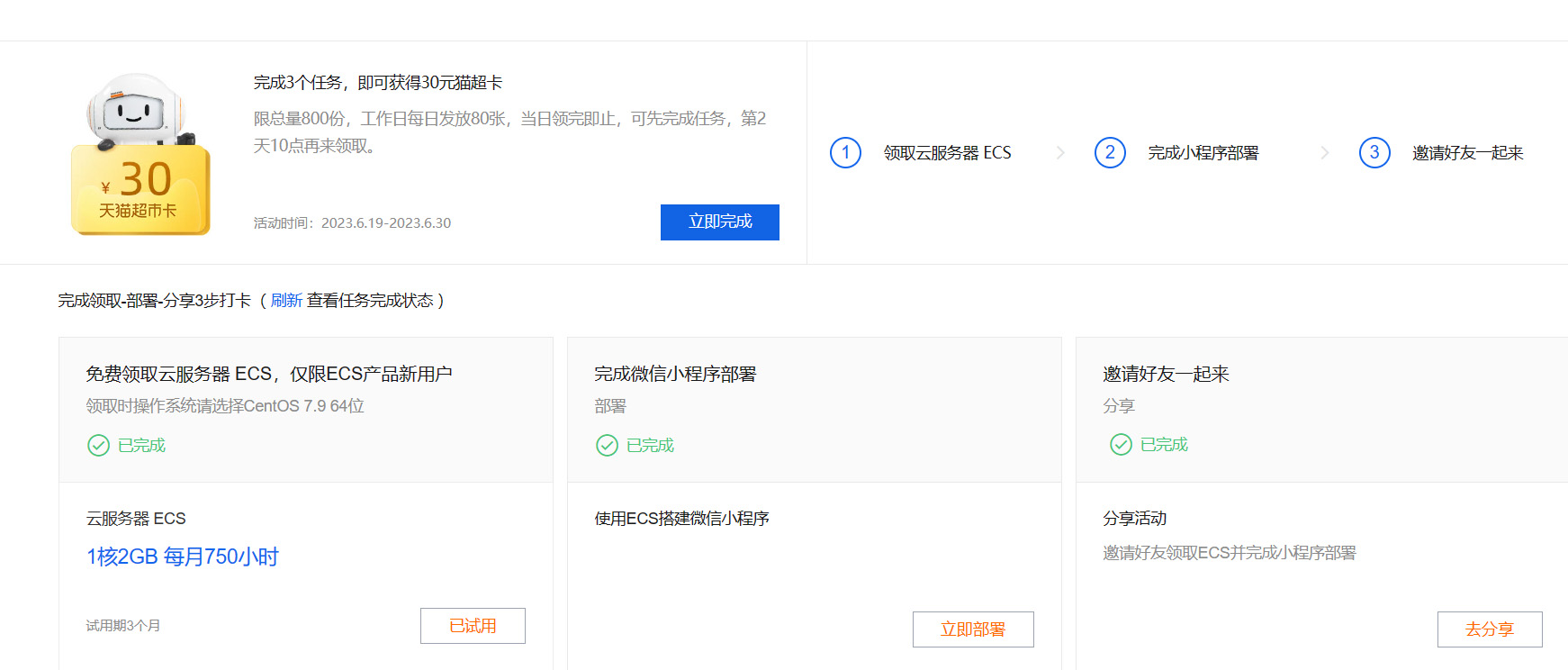Screen dimensions: 1568x670
Task: Click 已完成 status in the 邀请好友 card
Action: 1164,444
